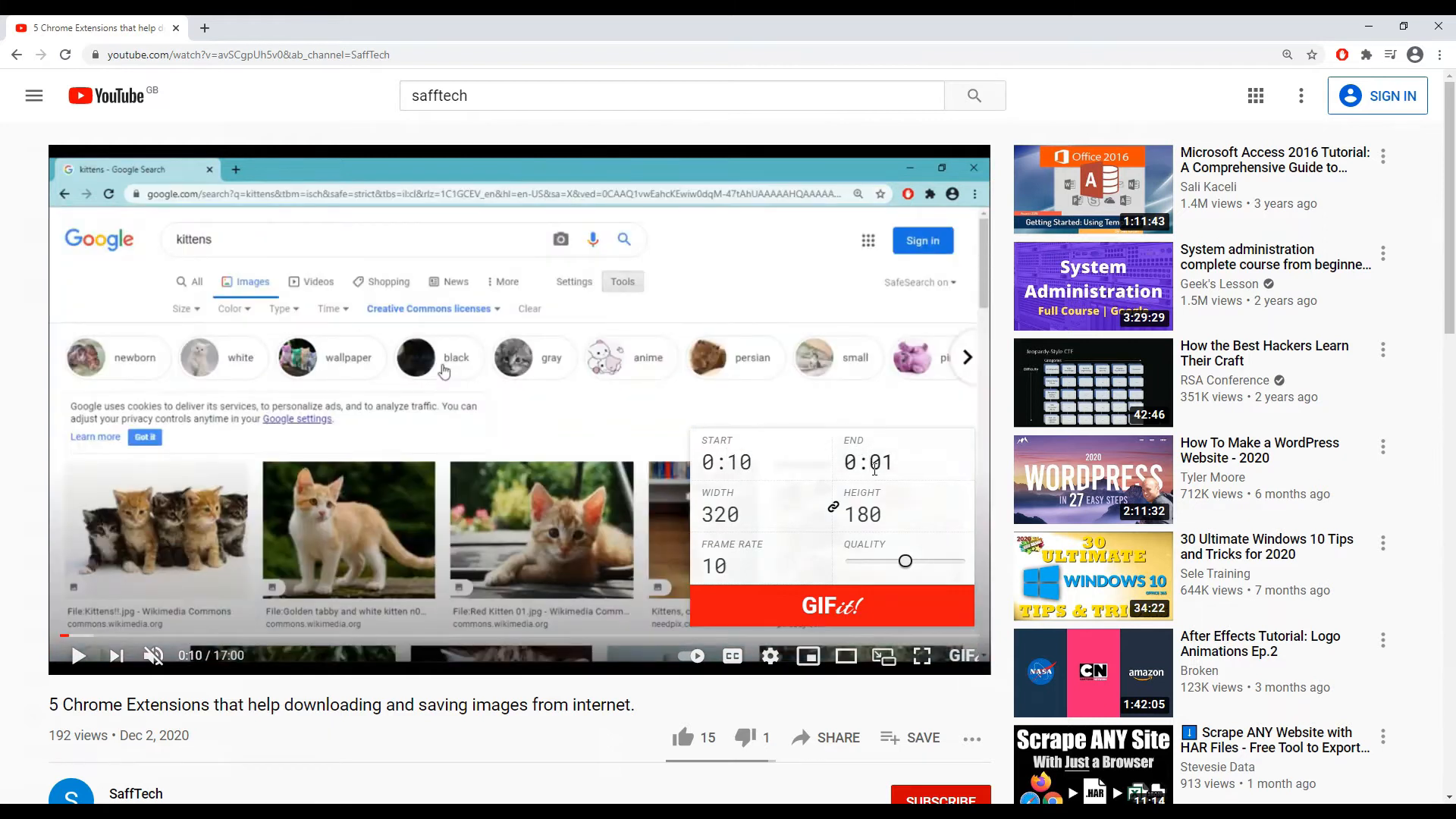The height and width of the screenshot is (819, 1456).
Task: Reload the current page
Action: [x=65, y=55]
